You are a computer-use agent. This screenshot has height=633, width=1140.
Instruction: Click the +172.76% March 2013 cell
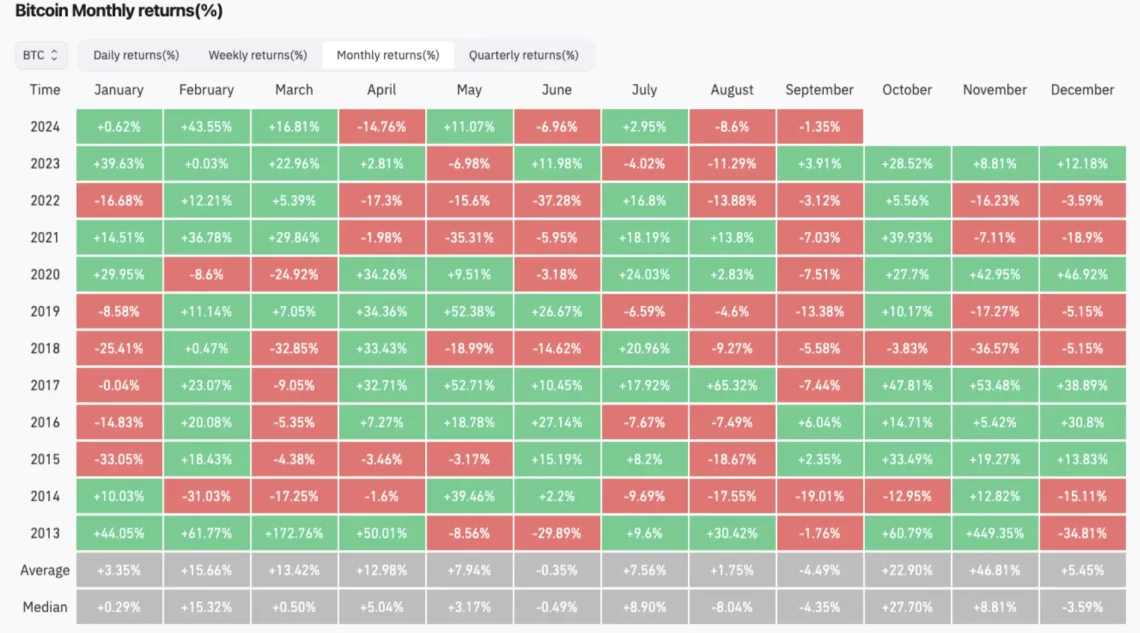click(294, 533)
